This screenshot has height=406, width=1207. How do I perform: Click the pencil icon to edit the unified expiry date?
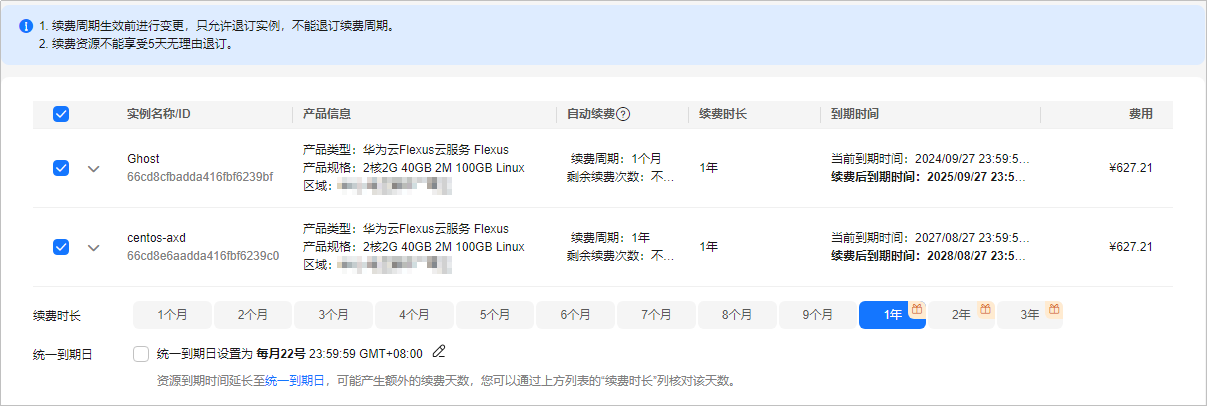coord(438,352)
